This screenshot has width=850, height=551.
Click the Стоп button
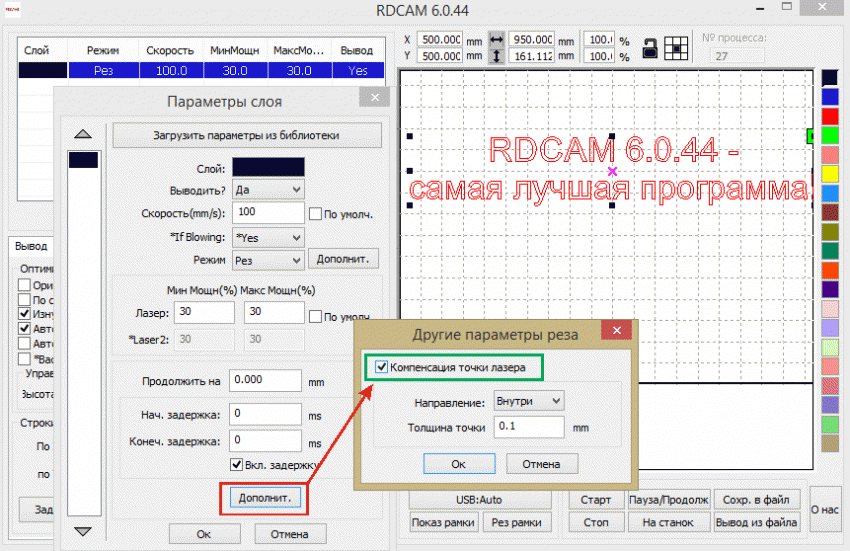[596, 522]
